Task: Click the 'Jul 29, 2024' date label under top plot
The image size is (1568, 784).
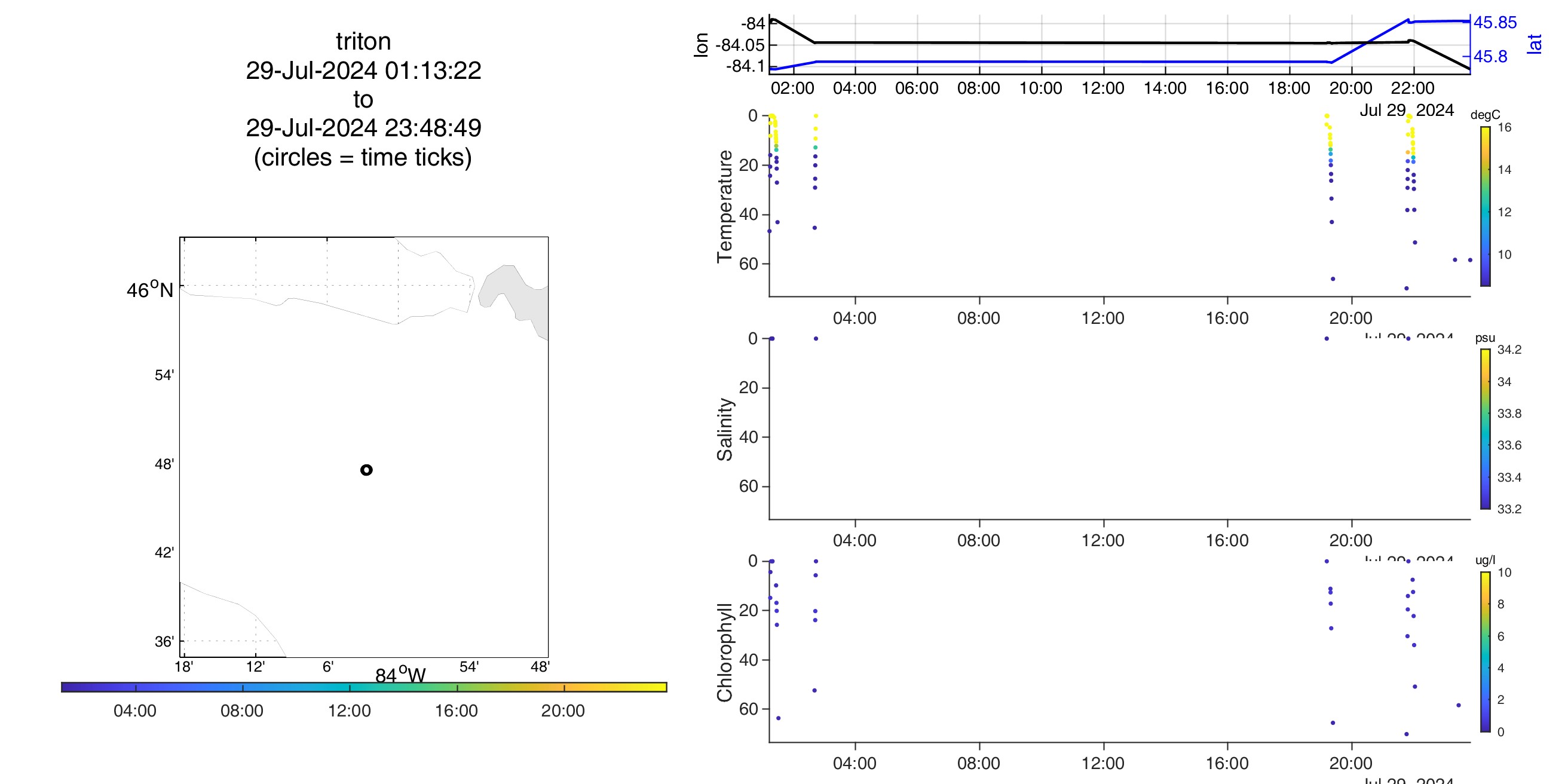Action: point(1407,110)
